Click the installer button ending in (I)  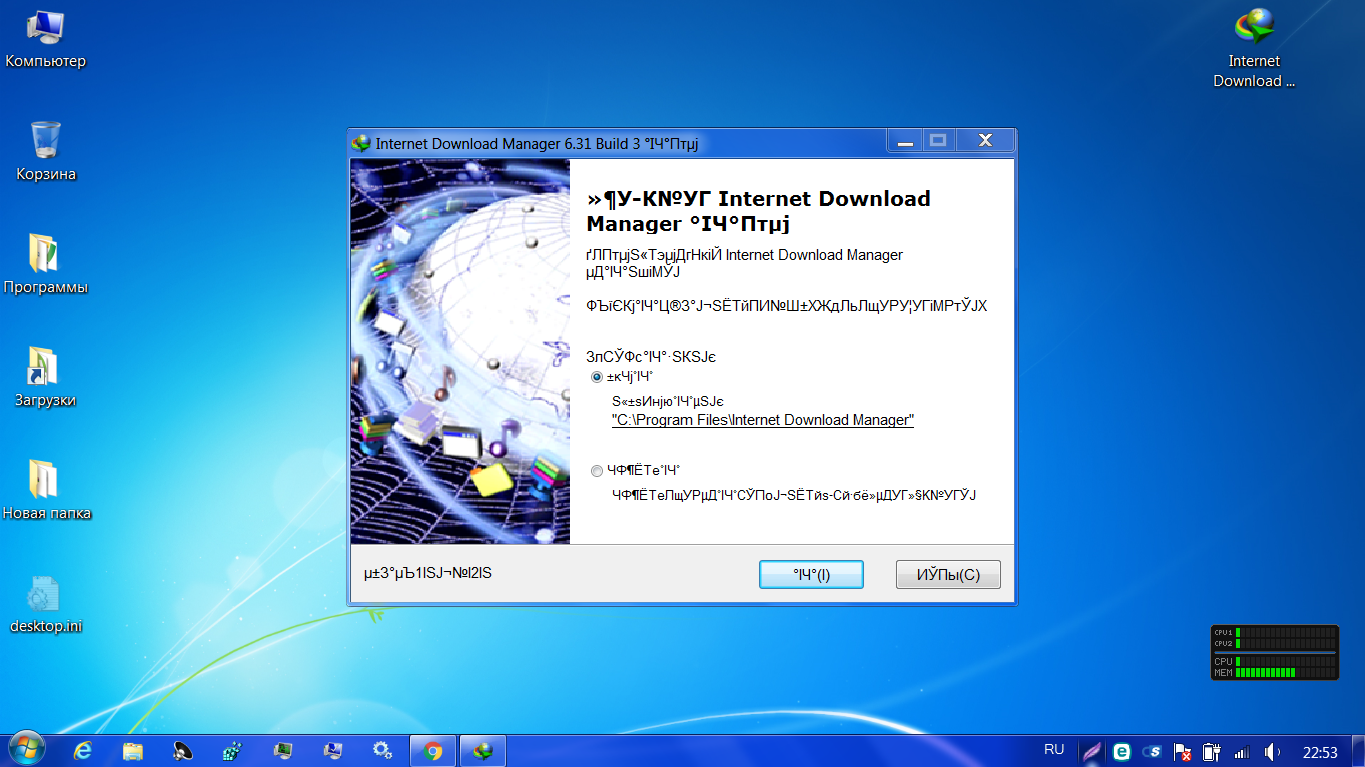tap(811, 575)
